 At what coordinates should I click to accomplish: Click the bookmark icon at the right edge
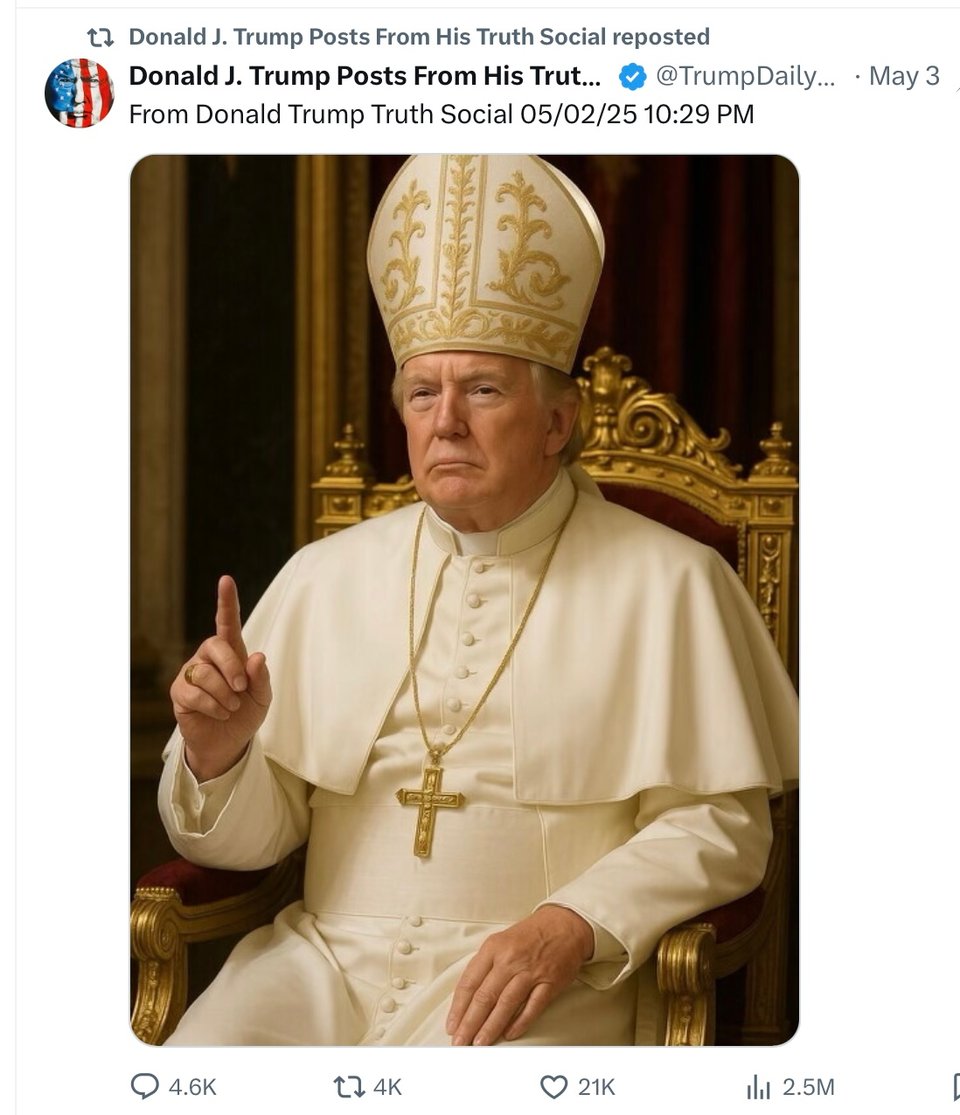(x=953, y=1086)
